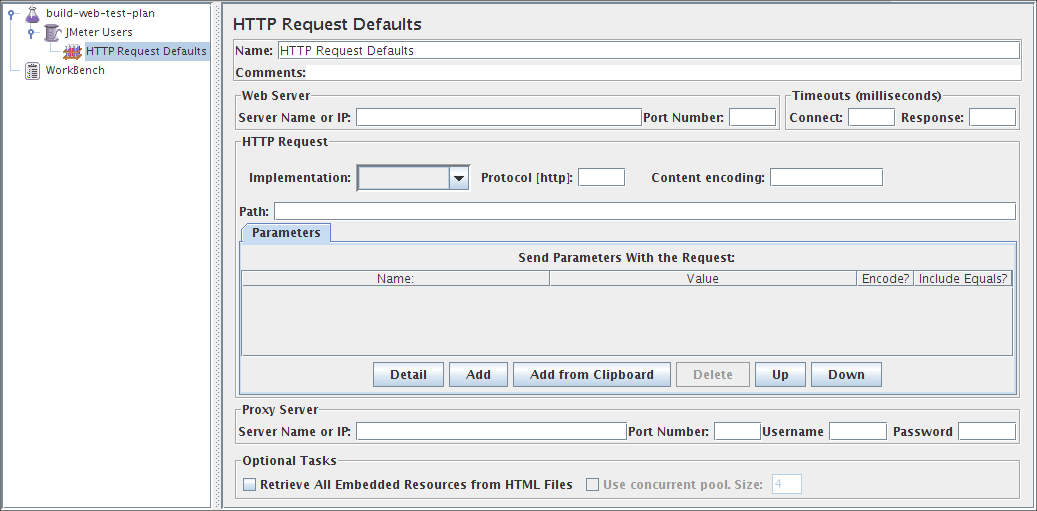Screen dimensions: 1037x511
Task: Click the JMeter Users thread group icon
Action: tap(52, 32)
